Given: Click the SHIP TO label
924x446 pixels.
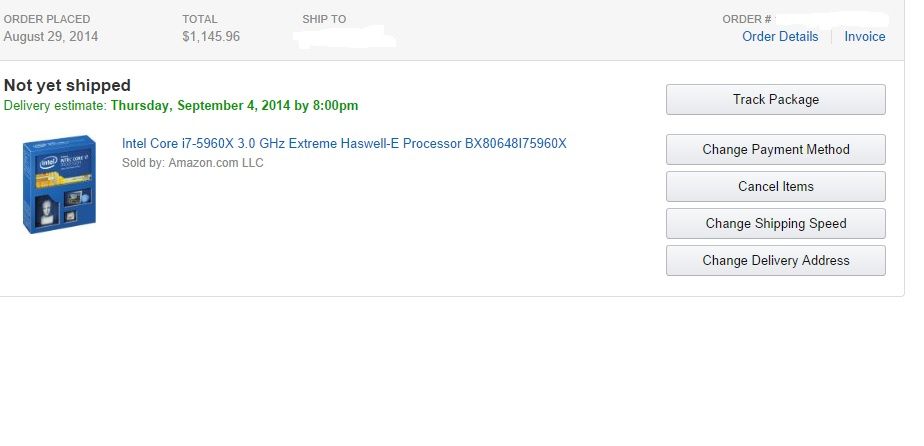Looking at the screenshot, I should point(324,19).
